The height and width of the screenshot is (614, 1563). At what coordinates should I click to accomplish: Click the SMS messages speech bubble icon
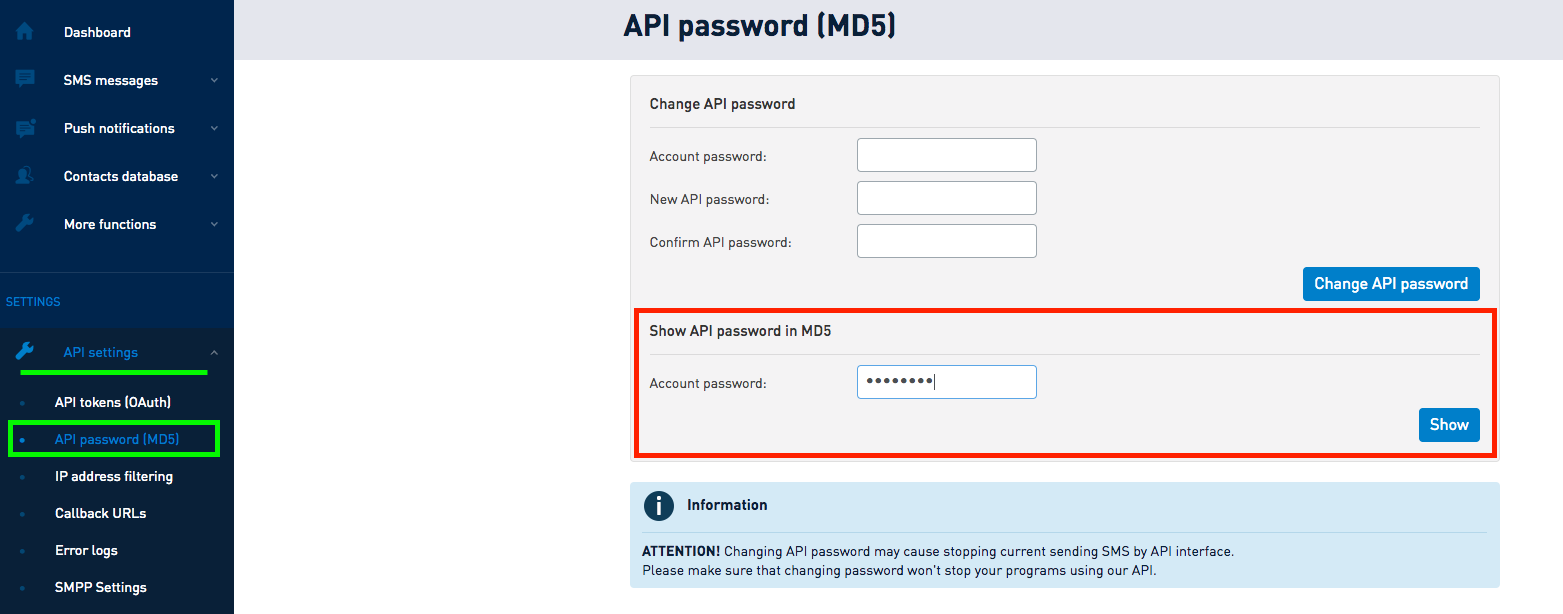(25, 79)
